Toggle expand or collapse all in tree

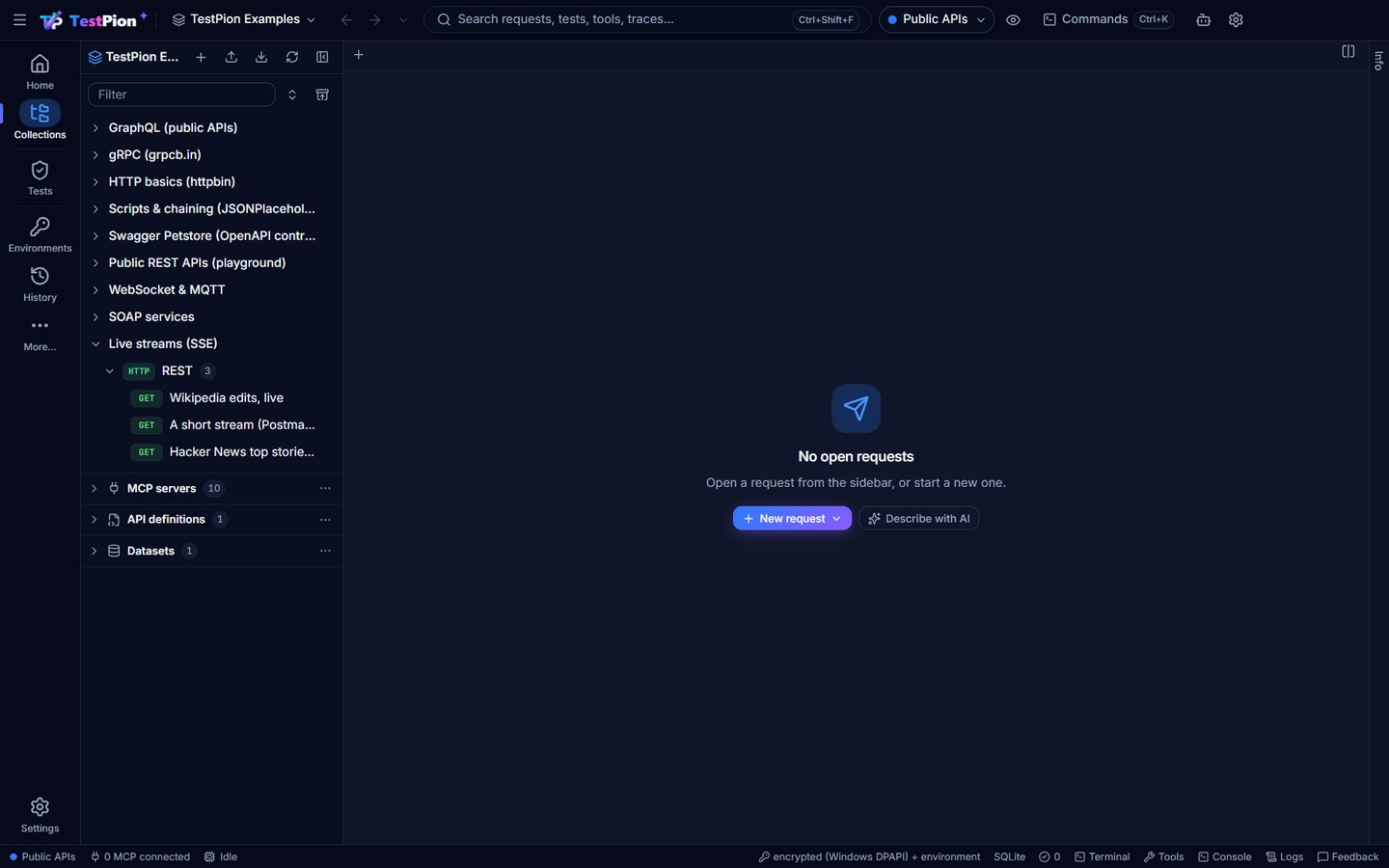(x=292, y=95)
